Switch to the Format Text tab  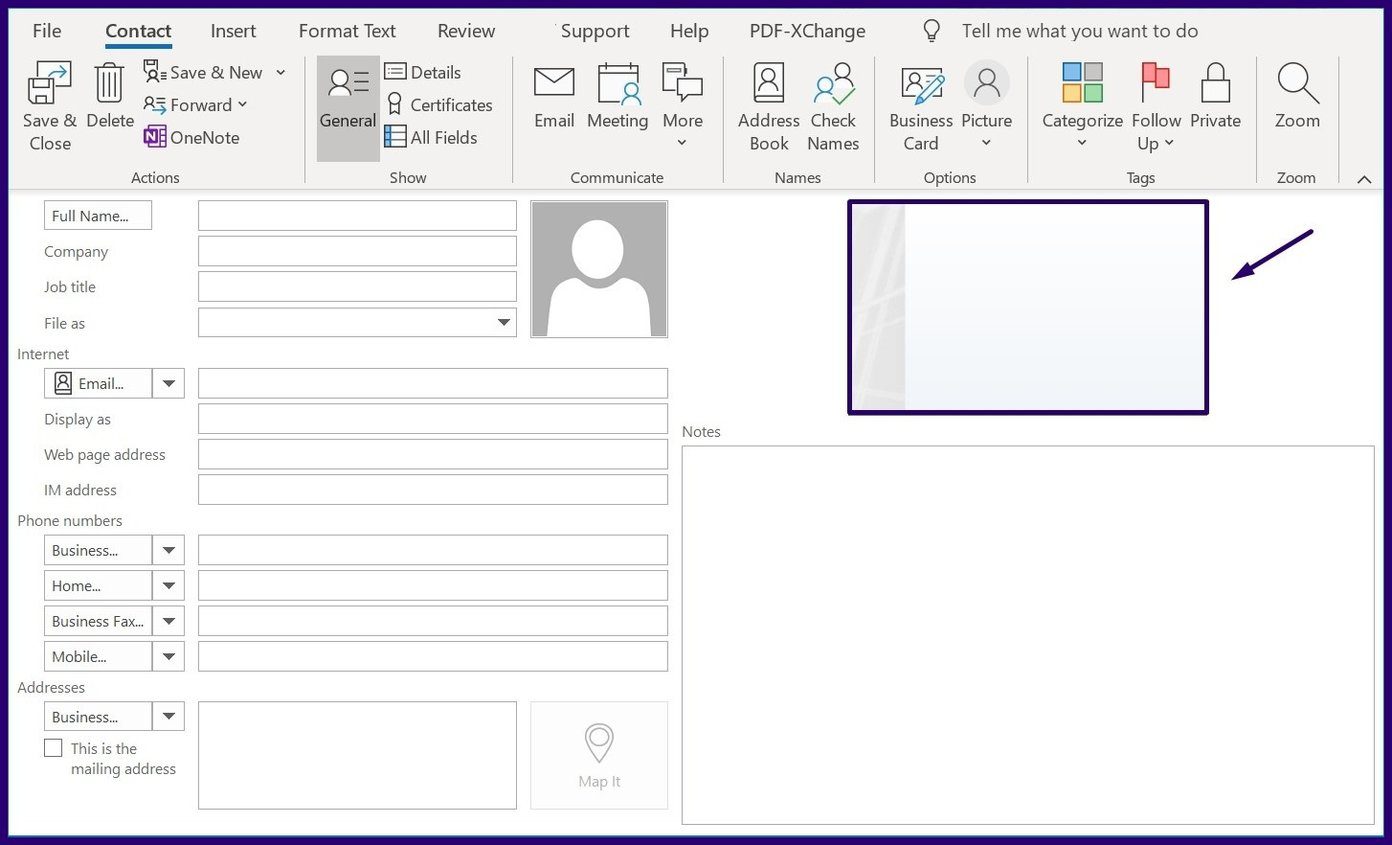[x=347, y=31]
